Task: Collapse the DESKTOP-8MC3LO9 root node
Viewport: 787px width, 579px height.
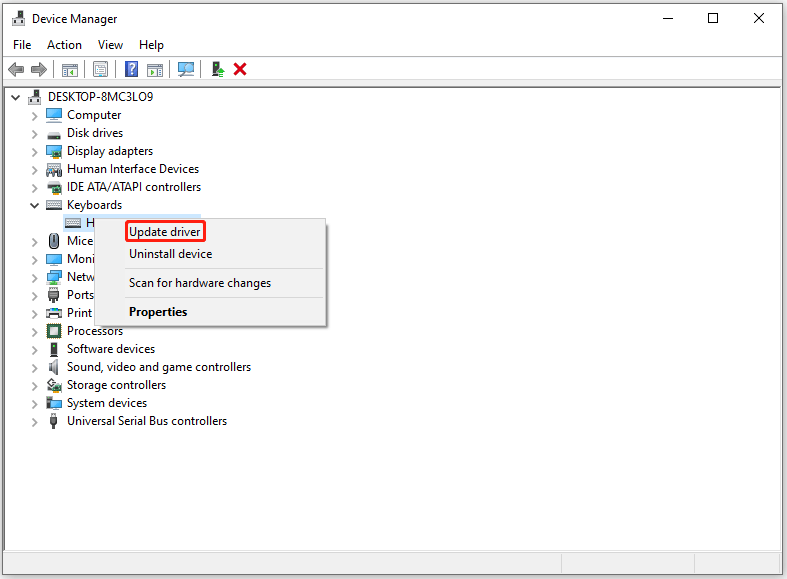Action: pos(16,97)
